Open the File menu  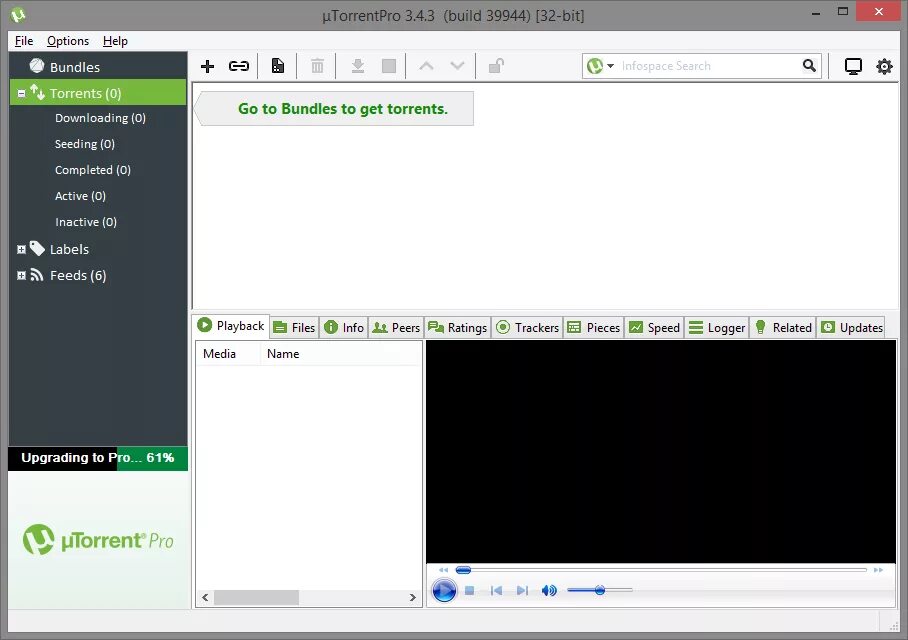(x=24, y=41)
